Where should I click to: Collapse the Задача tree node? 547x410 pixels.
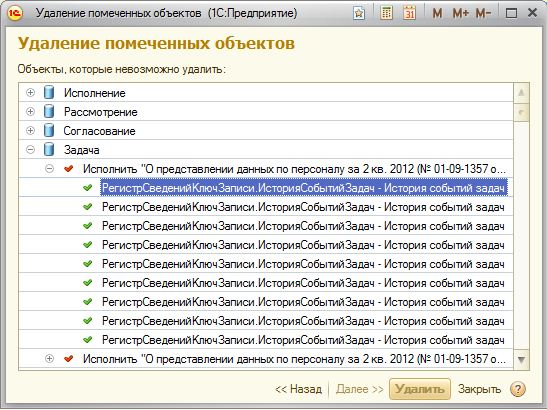click(x=30, y=150)
